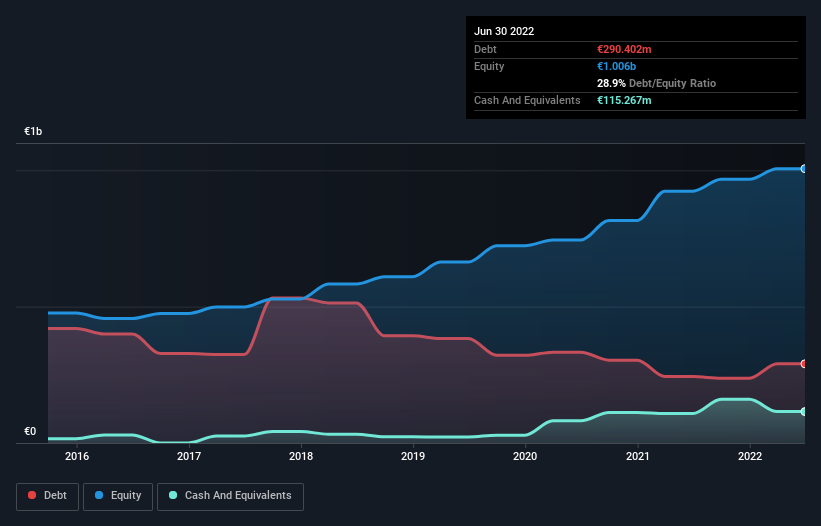Click the Equity row label in tooltip
Viewport: 821px width, 526px height.
click(x=489, y=66)
